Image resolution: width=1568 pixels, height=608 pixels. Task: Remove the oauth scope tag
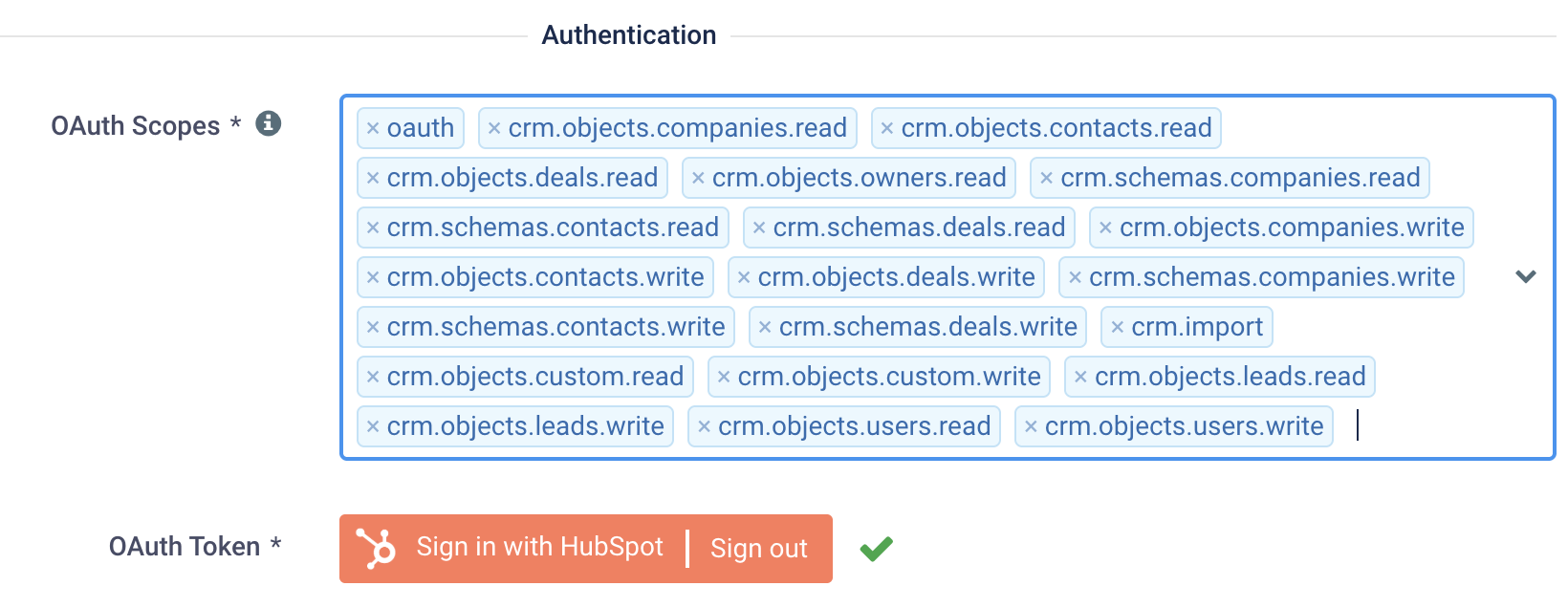coord(373,128)
